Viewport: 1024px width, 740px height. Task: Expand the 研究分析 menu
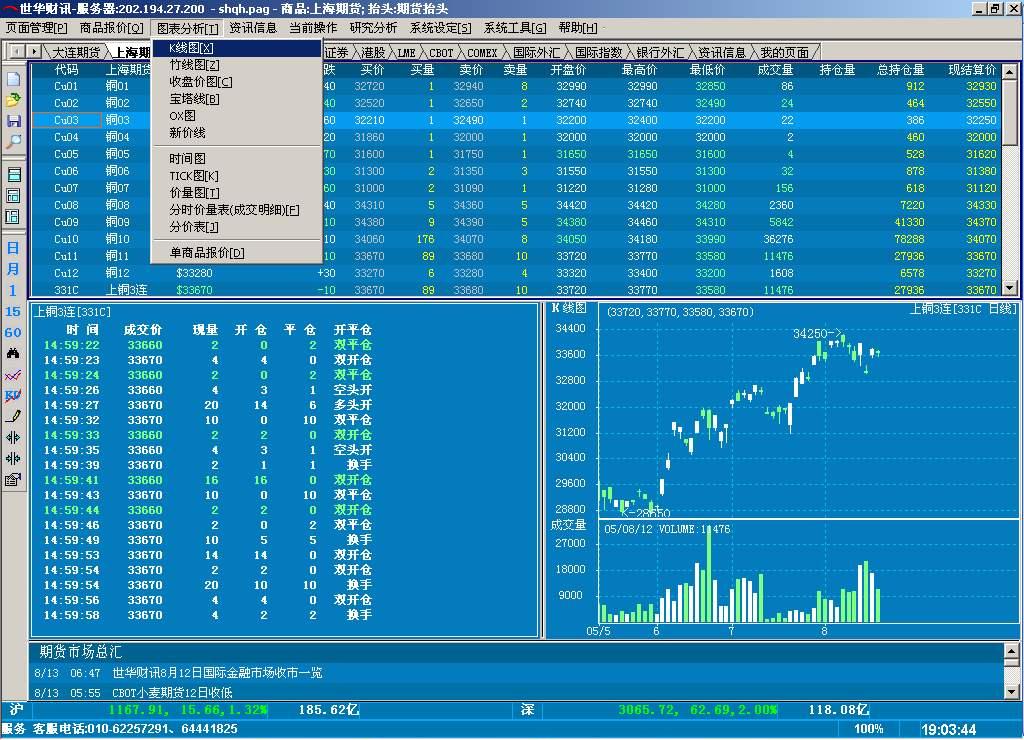click(373, 28)
